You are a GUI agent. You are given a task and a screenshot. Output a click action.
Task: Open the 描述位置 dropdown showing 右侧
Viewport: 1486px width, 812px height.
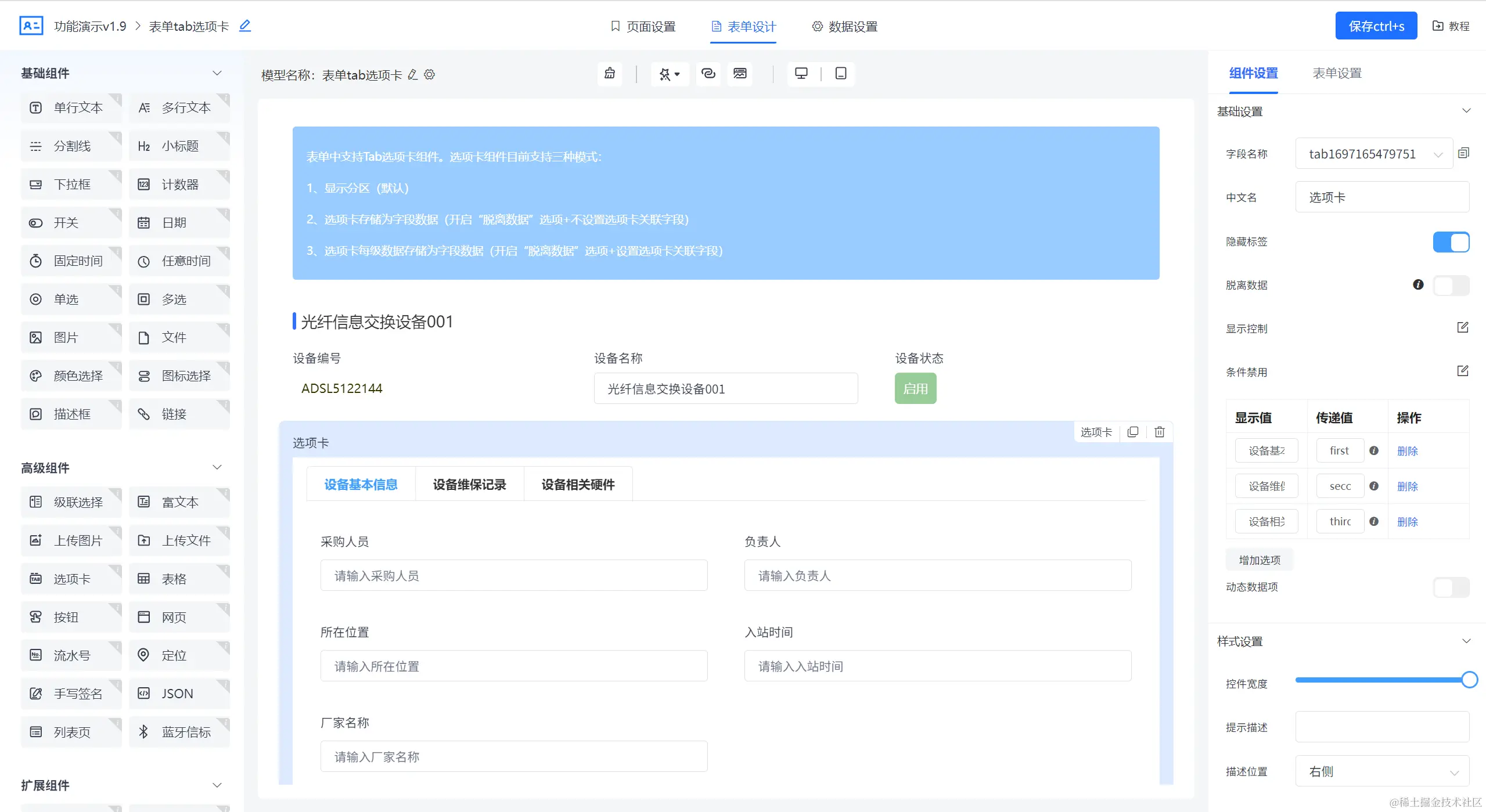(1381, 771)
